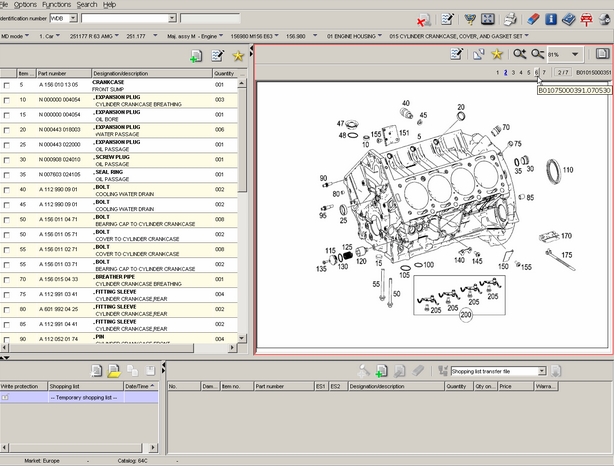The width and height of the screenshot is (615, 467).
Task: Check the box for item 10 EXPANSION PLUG
Action: (7, 100)
